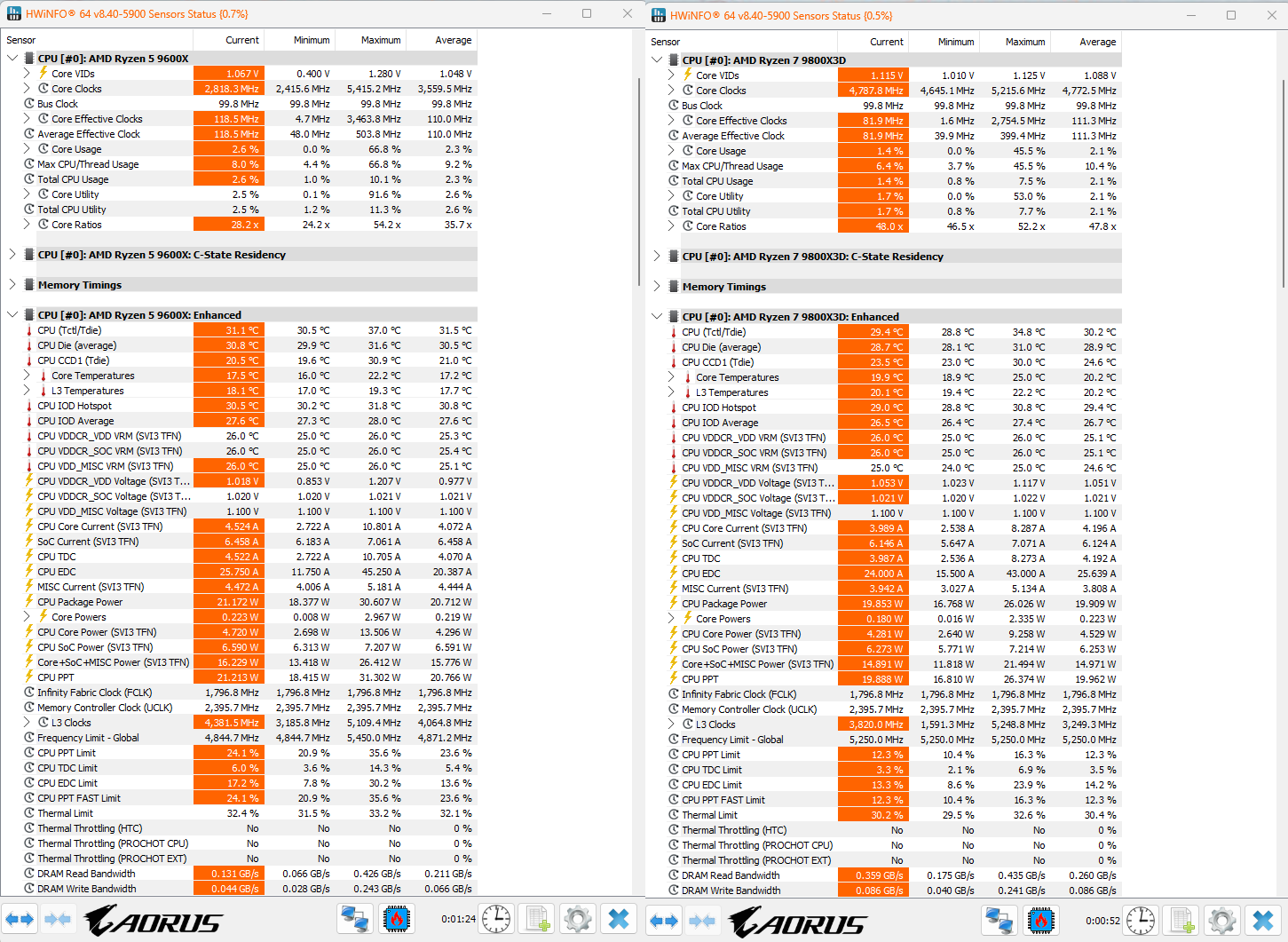Collapse the Ryzen 7 9800X3D Enhanced section
Viewport: 1288px width, 942px height.
tap(657, 317)
